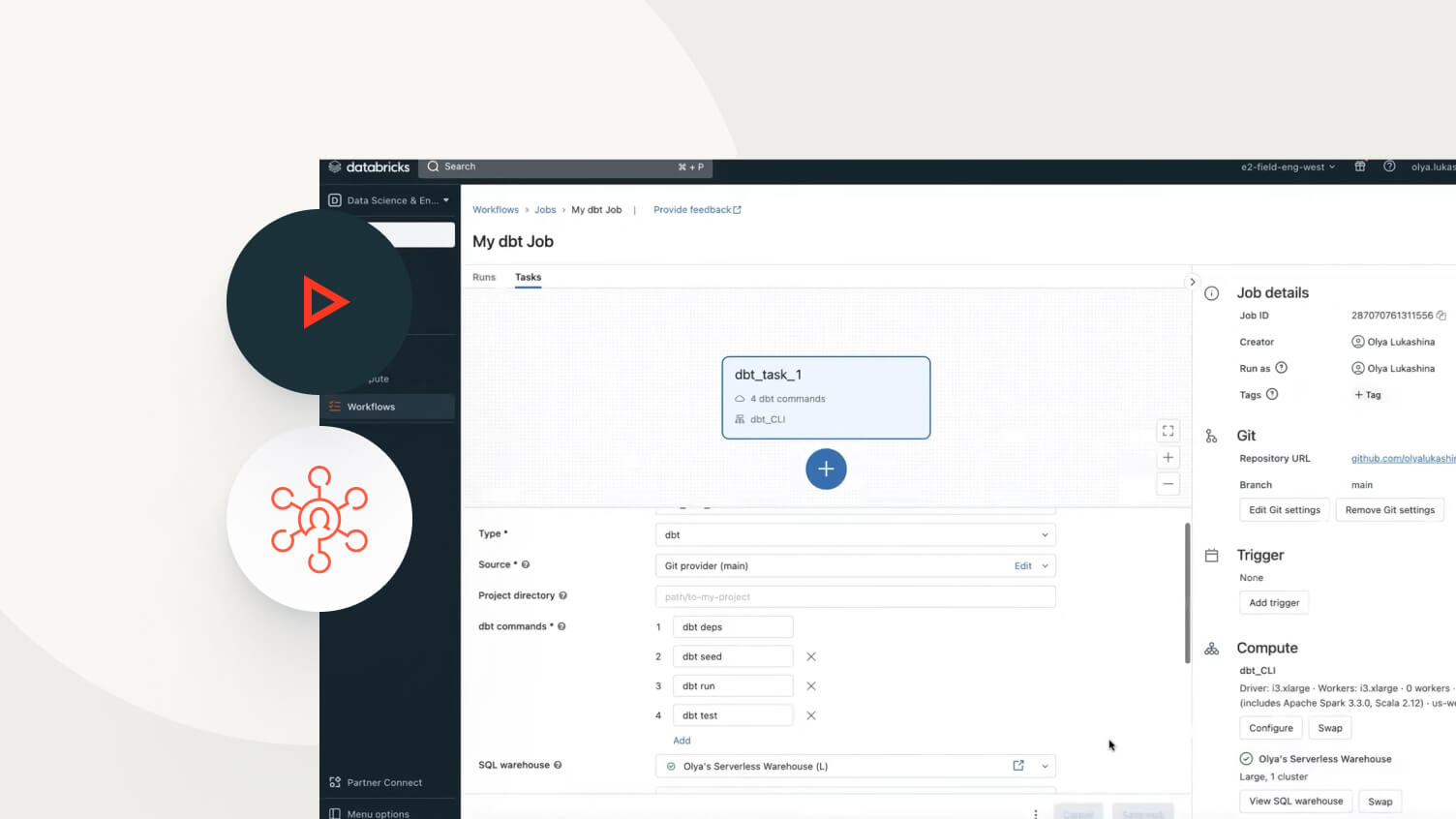The width and height of the screenshot is (1456, 819).
Task: Click the Trigger calendar icon
Action: pos(1211,556)
